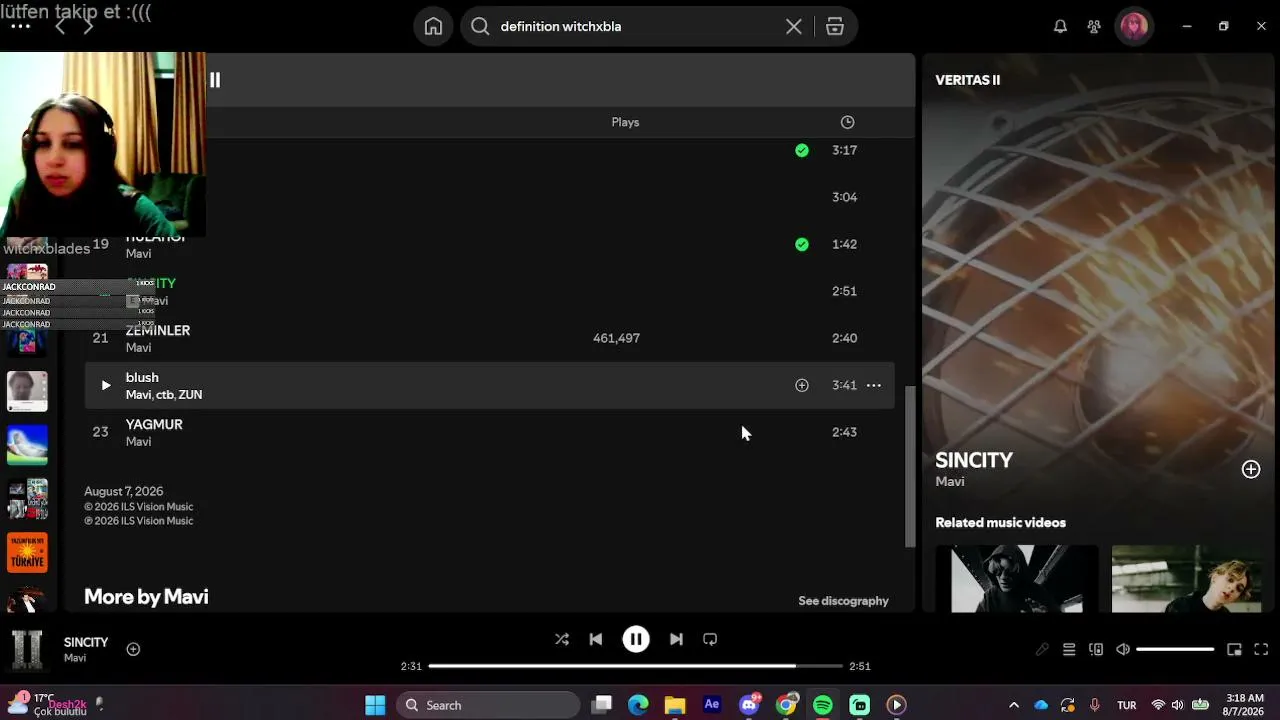
Task: Adjust the volume slider
Action: coord(1175,649)
